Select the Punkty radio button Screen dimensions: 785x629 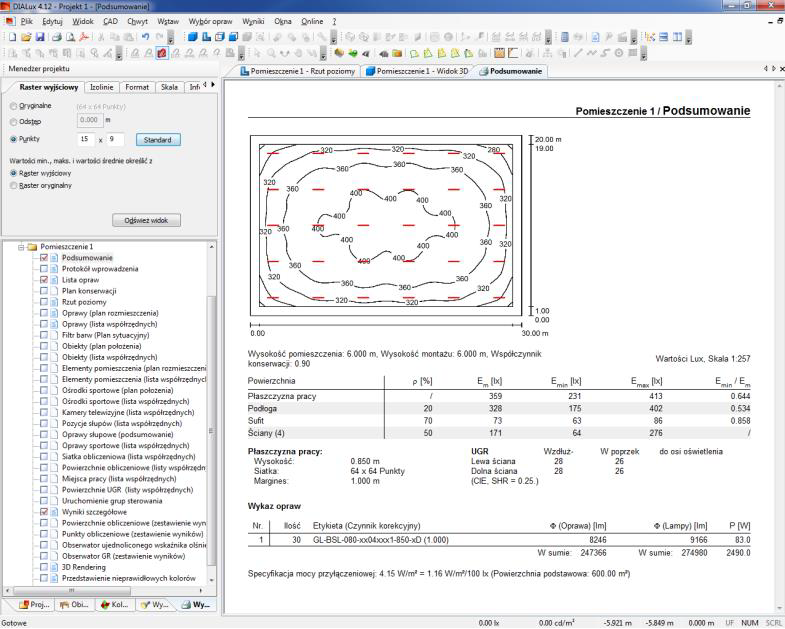coord(14,139)
